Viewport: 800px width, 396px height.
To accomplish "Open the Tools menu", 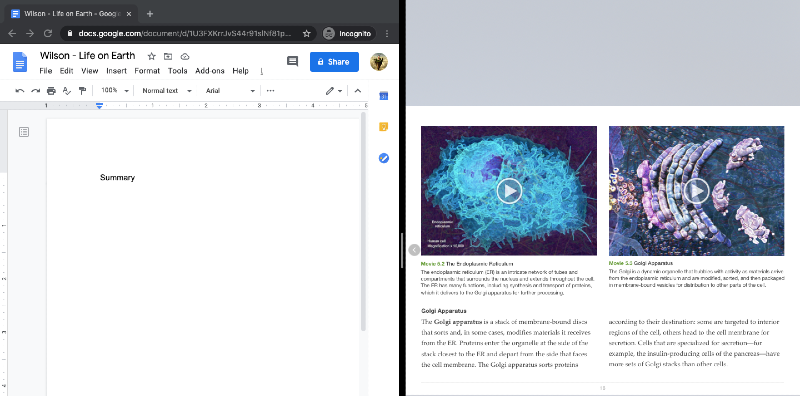I will [178, 71].
